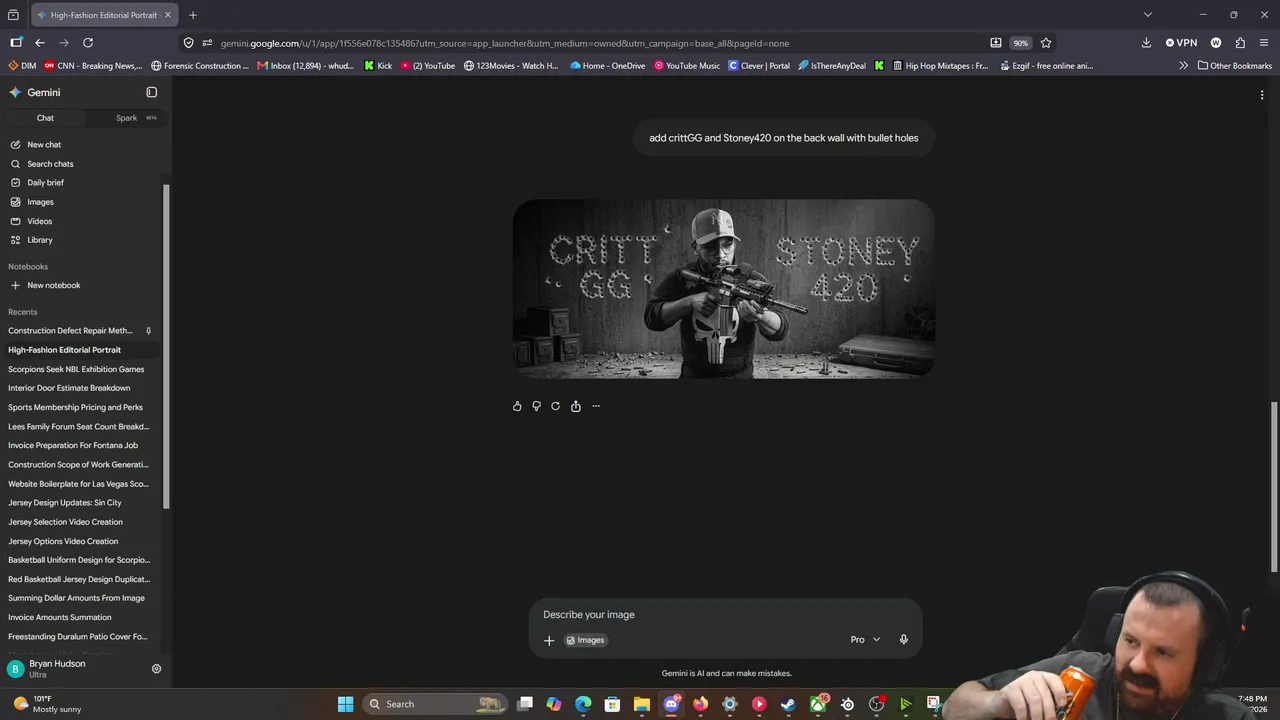Click the Windows taskbar Search box
The image size is (1280, 720).
[434, 704]
